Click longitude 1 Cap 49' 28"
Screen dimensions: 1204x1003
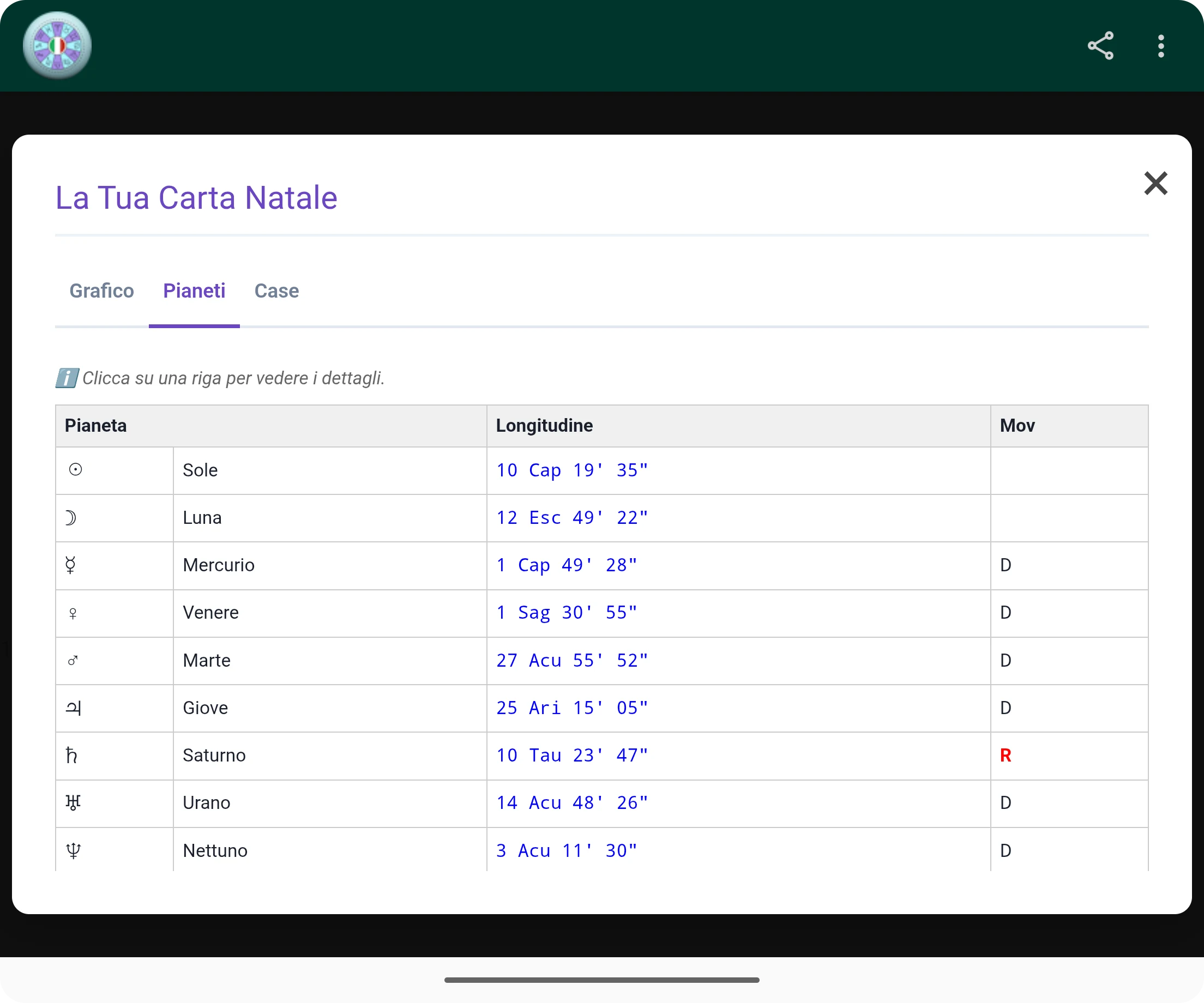[567, 565]
